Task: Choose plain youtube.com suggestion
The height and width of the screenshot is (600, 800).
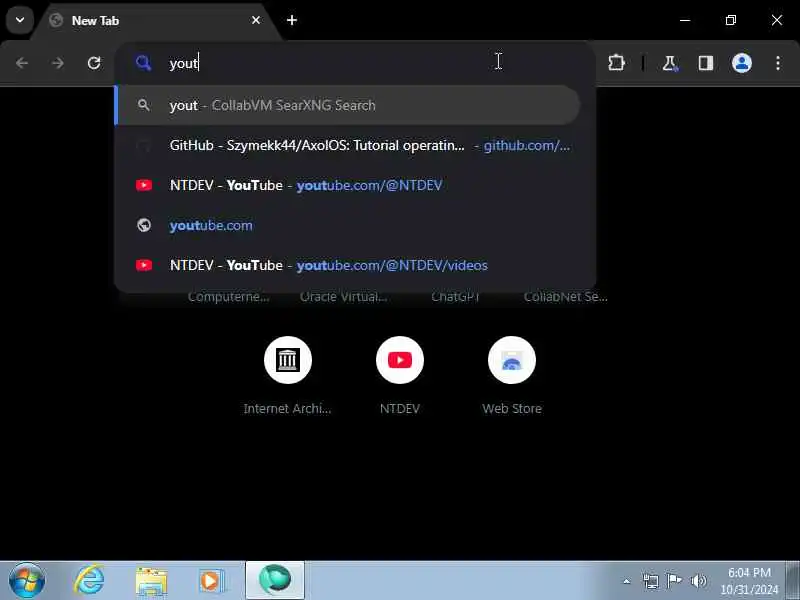Action: tap(348, 226)
